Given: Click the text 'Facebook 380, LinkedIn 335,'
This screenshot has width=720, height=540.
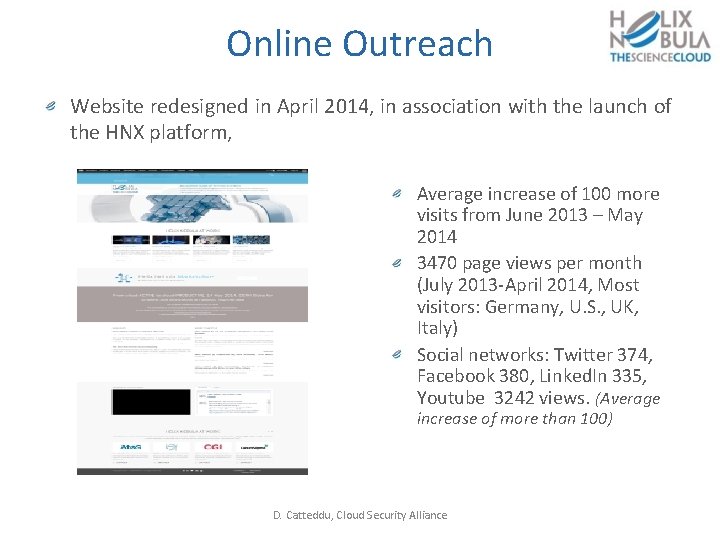Looking at the screenshot, I should point(532,376).
